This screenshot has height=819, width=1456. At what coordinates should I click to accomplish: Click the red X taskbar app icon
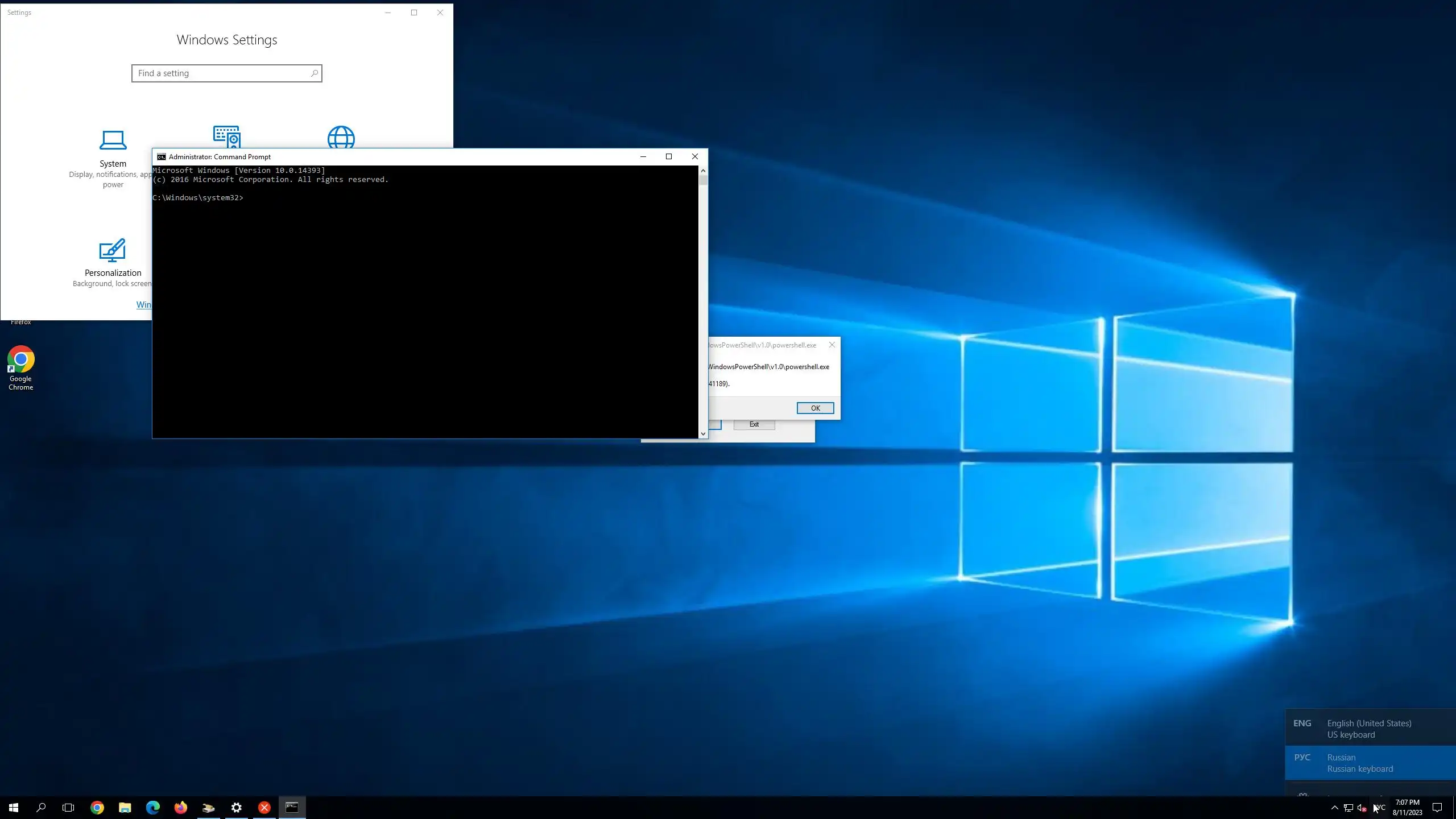point(264,807)
